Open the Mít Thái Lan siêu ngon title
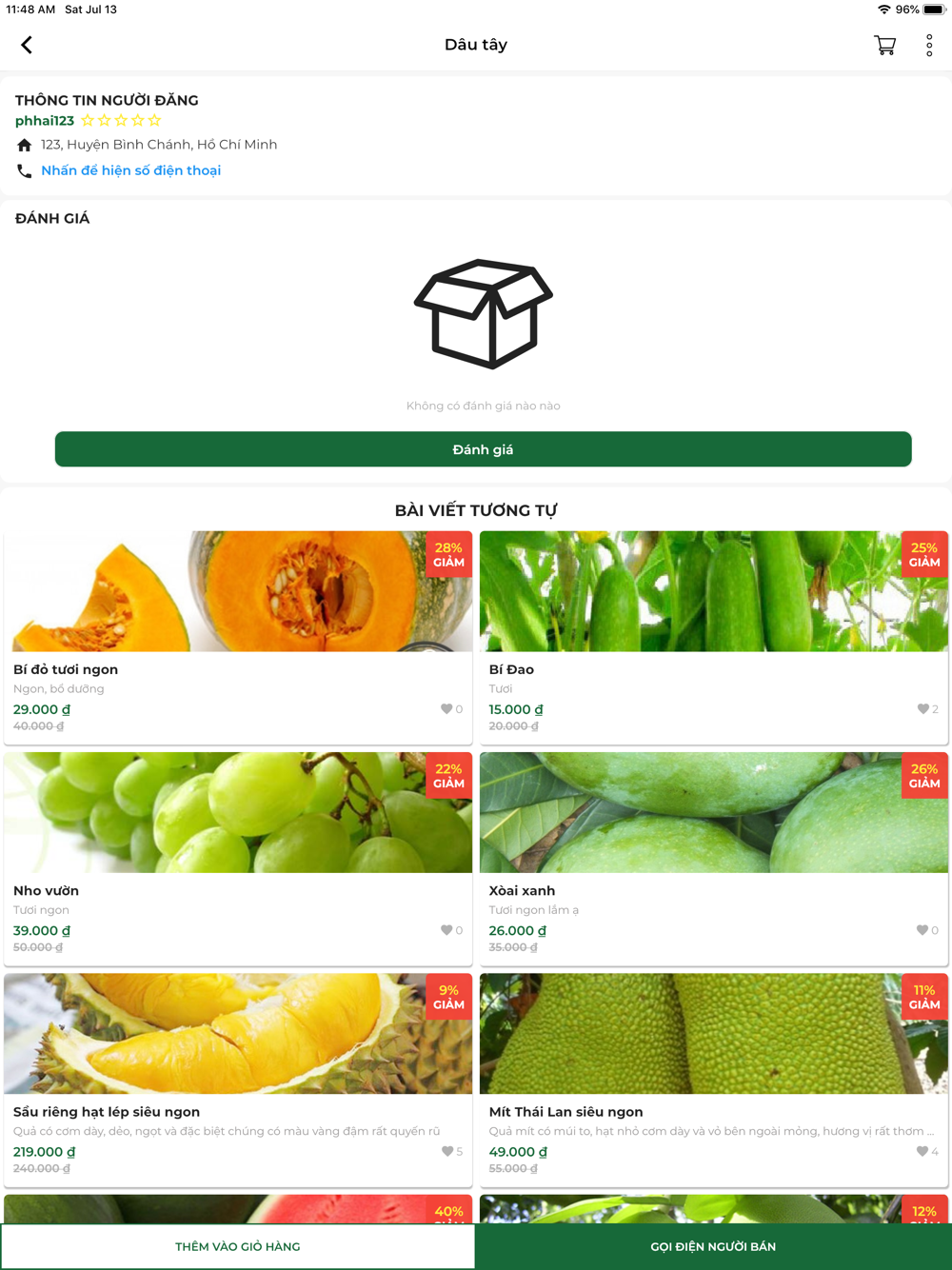 coord(565,1112)
